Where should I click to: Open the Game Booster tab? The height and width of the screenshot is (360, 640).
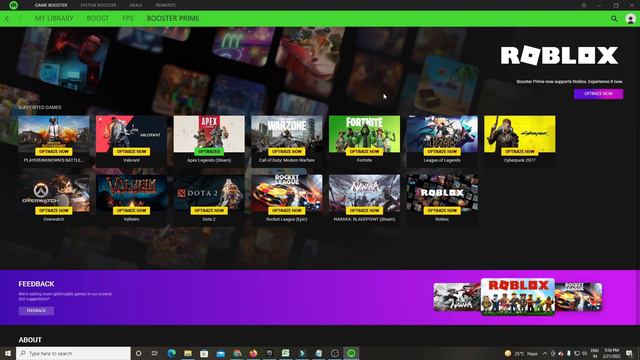click(x=51, y=5)
